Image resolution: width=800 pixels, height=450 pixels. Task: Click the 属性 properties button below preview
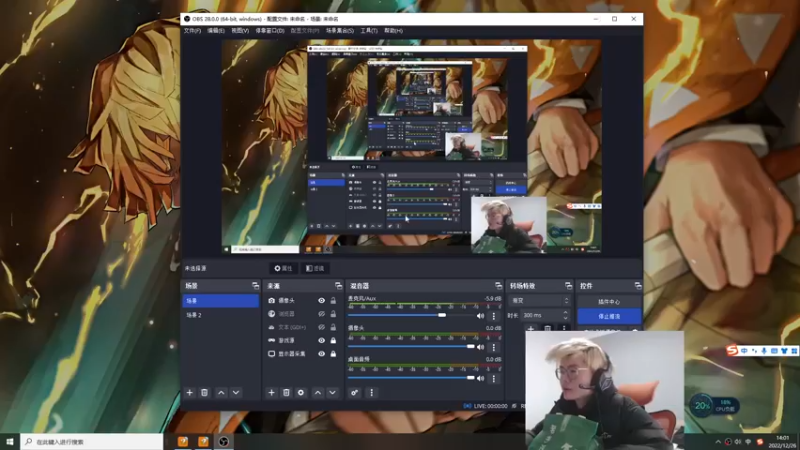coord(283,268)
